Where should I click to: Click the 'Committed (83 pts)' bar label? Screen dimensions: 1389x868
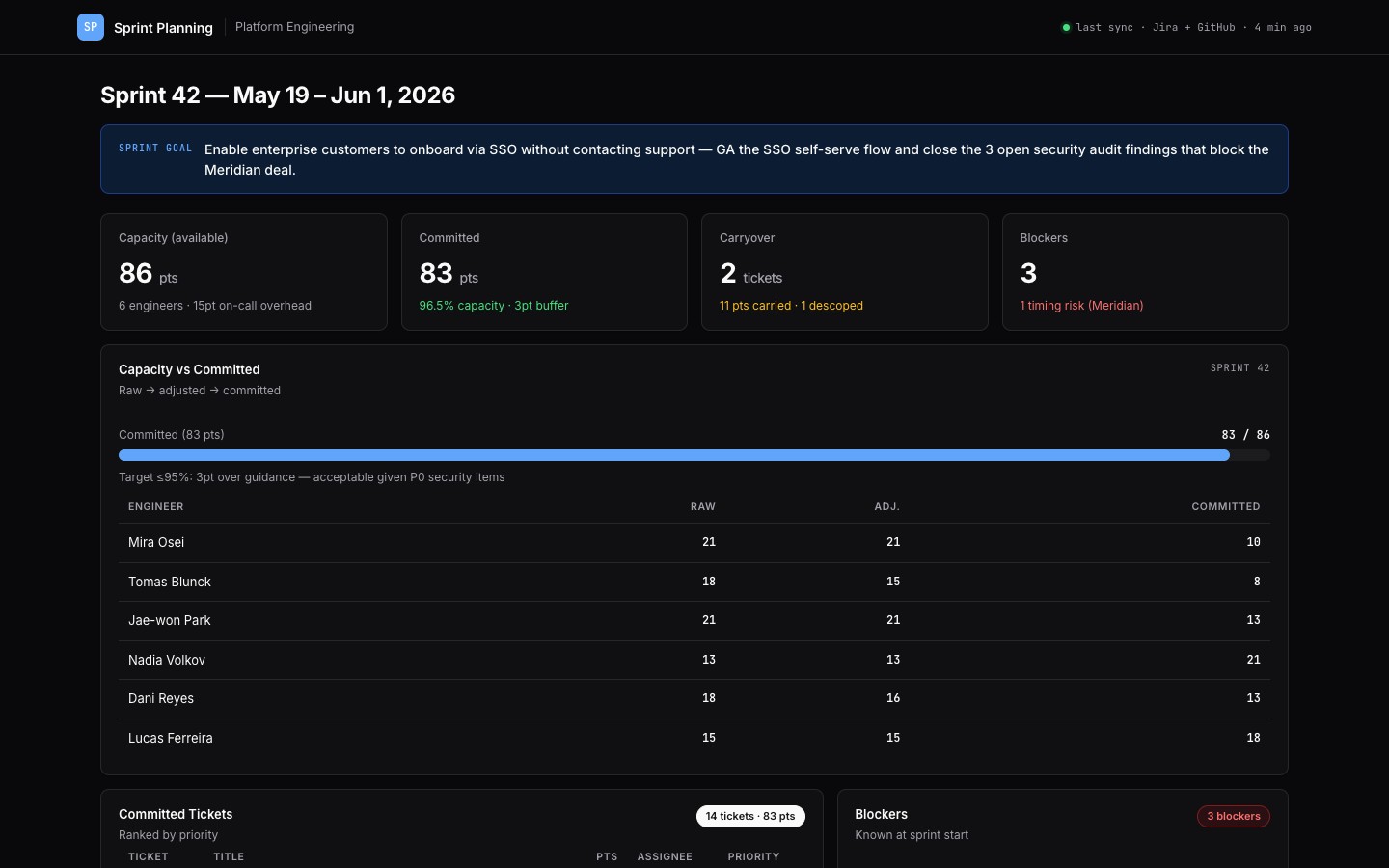(172, 435)
